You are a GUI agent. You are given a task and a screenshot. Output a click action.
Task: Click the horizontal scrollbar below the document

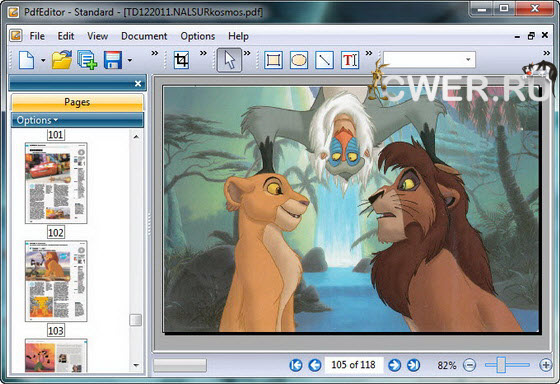[180, 365]
